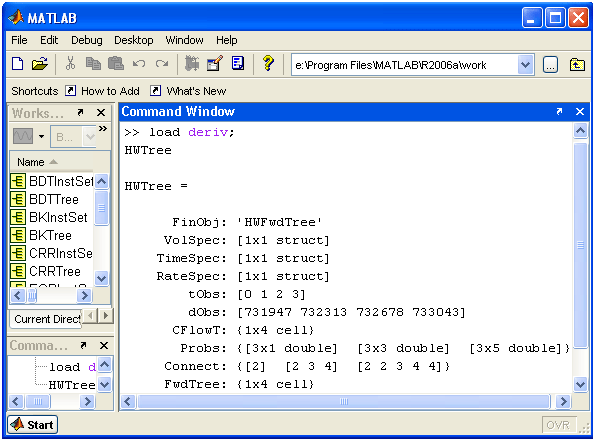Close the Workspace panel

tap(101, 113)
